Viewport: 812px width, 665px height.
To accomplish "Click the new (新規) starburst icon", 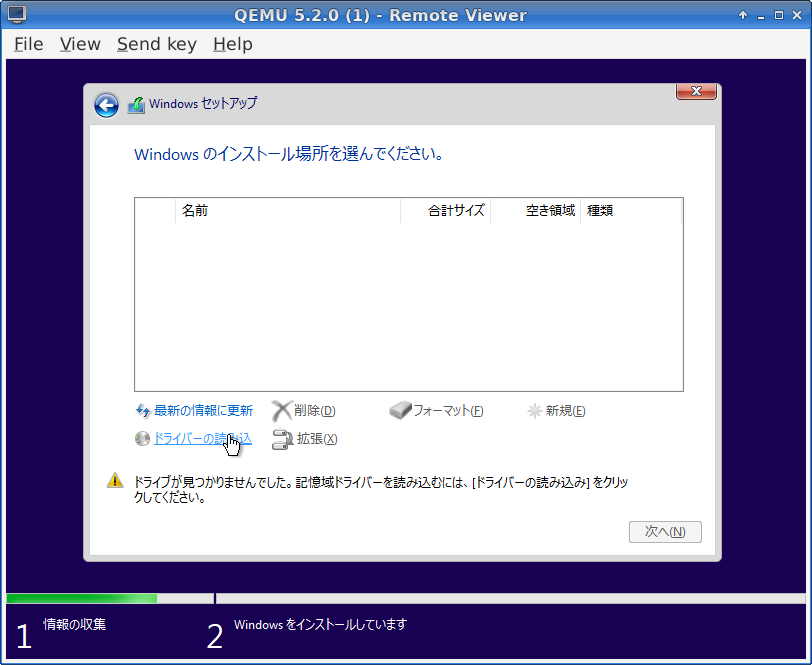I will [535, 411].
